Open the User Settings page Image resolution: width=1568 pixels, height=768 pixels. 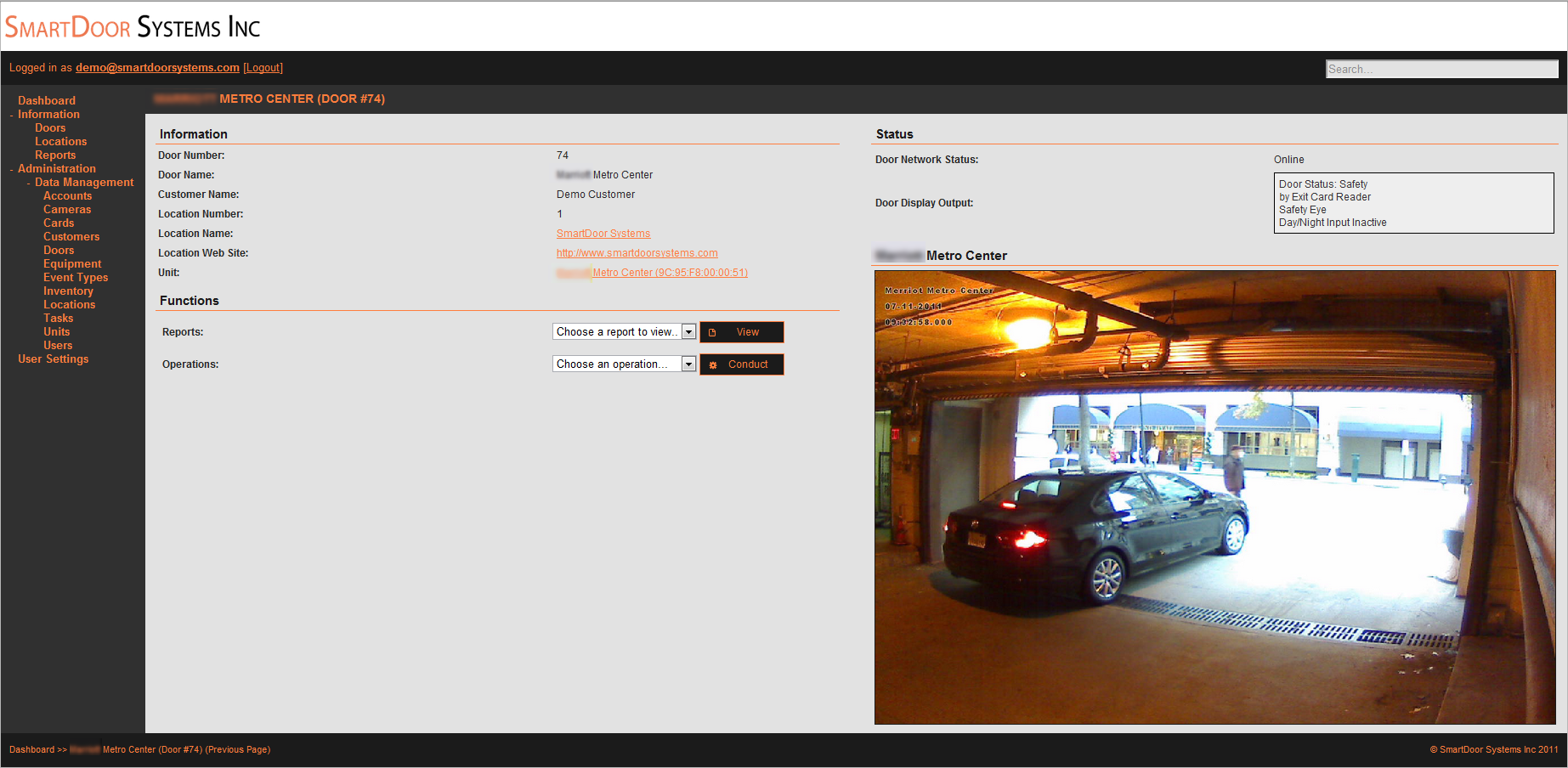pos(53,359)
